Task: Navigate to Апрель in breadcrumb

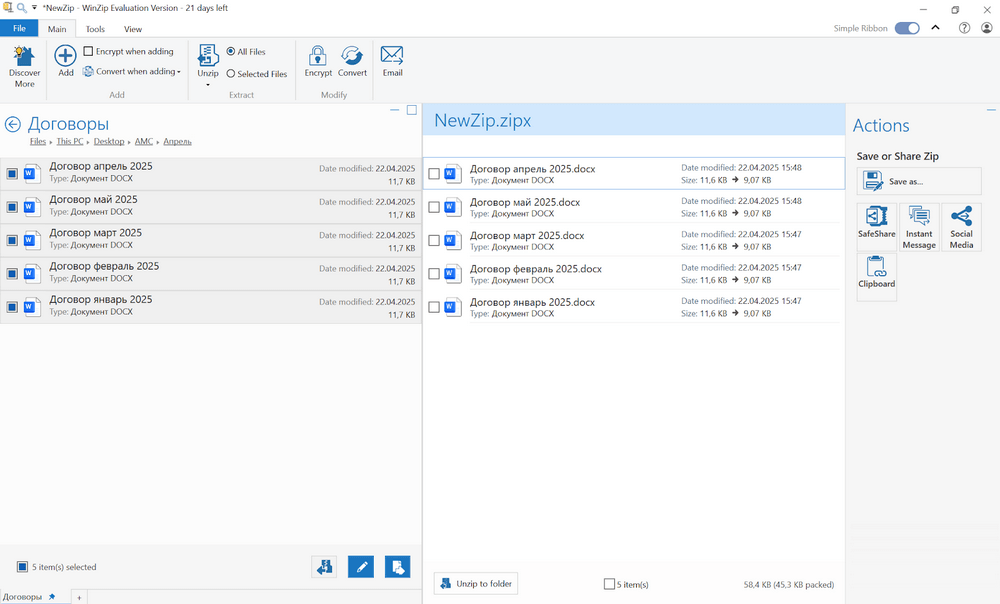Action: [x=177, y=142]
